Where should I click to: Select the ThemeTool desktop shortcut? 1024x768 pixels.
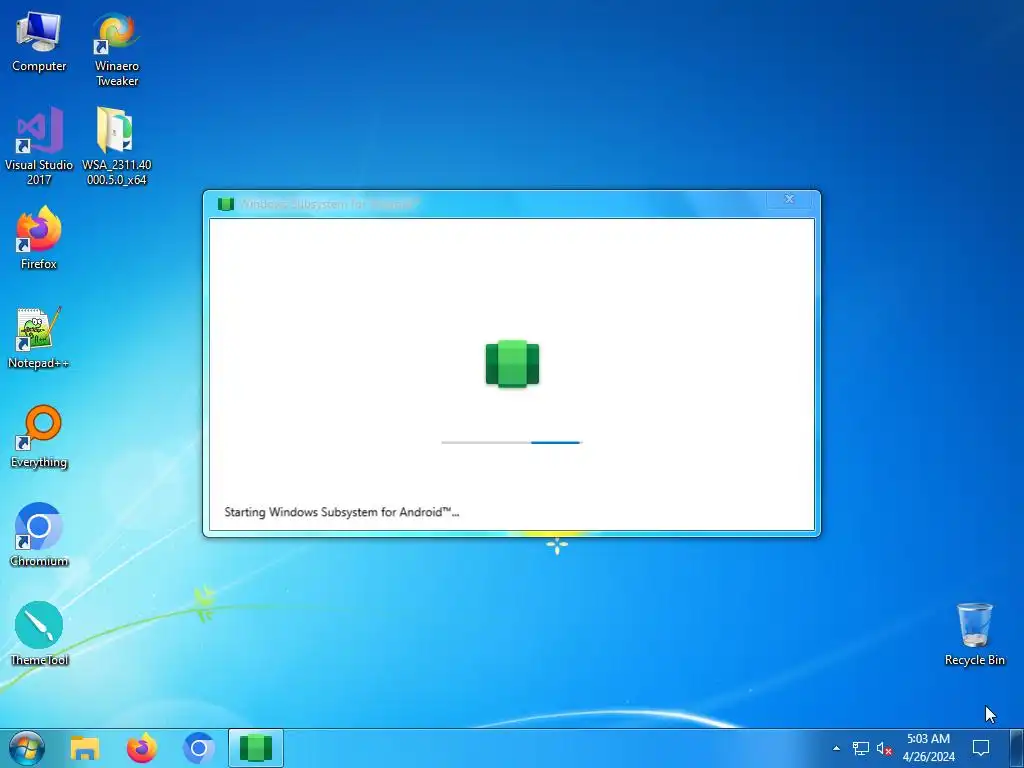[x=39, y=633]
